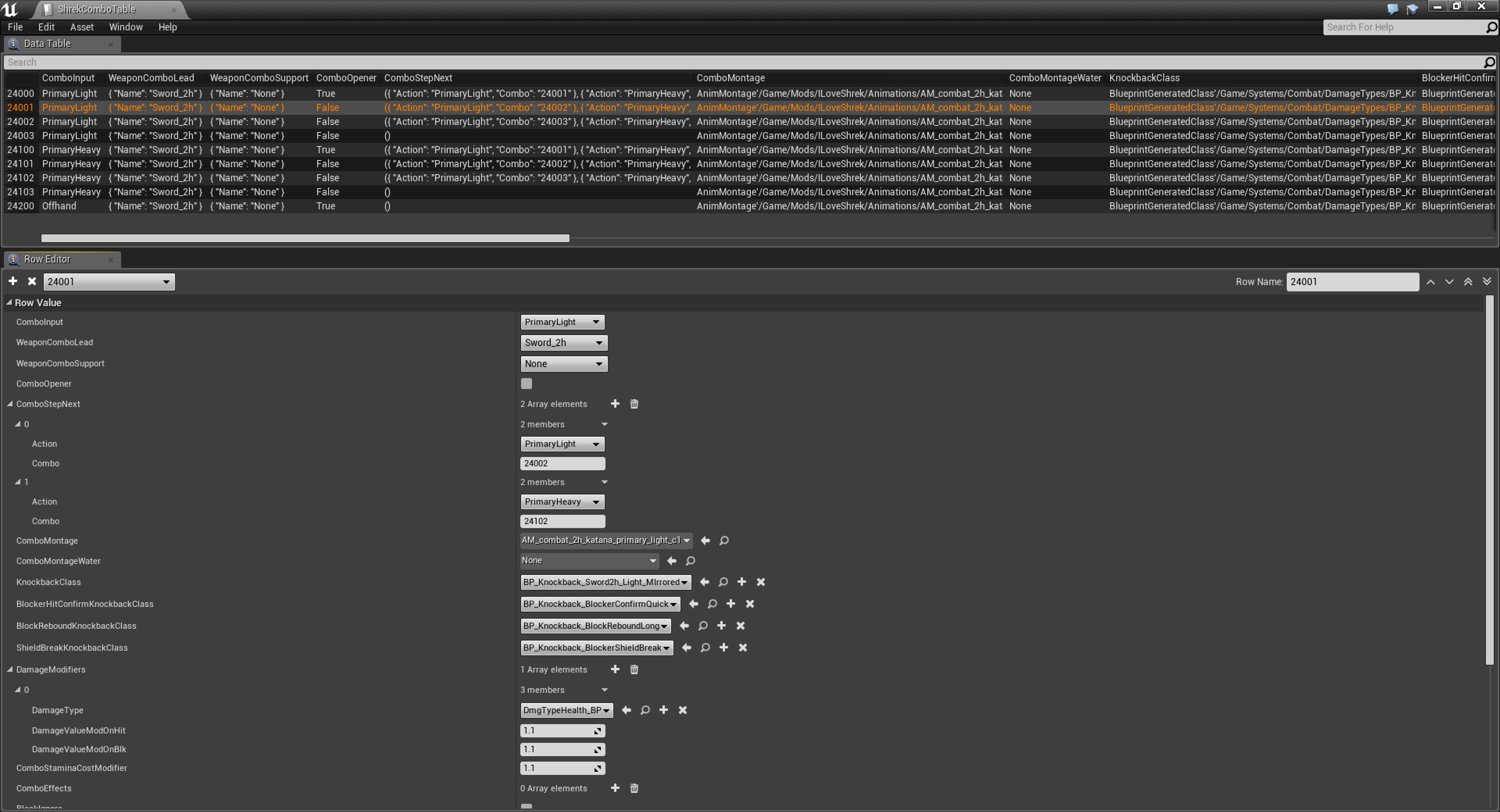Screen dimensions: 1500x812
Task: Toggle the ComboOpener checkbox
Action: pos(527,383)
